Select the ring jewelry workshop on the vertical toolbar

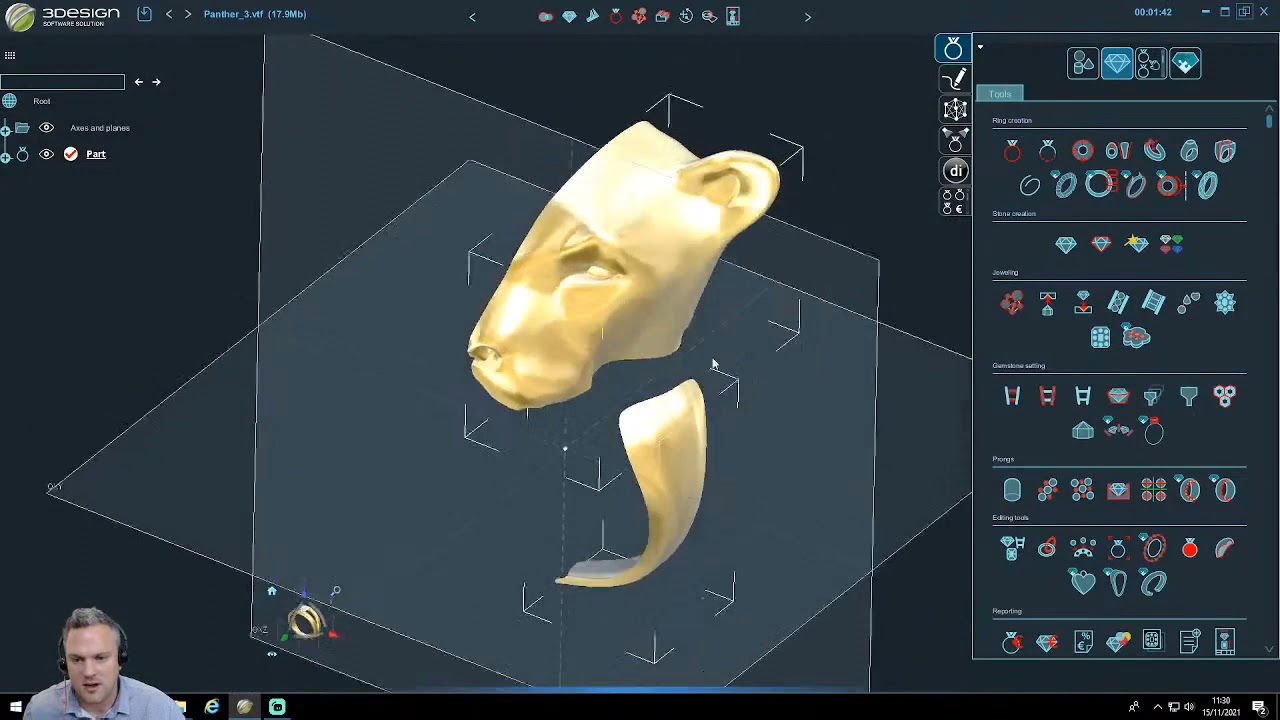tap(953, 48)
